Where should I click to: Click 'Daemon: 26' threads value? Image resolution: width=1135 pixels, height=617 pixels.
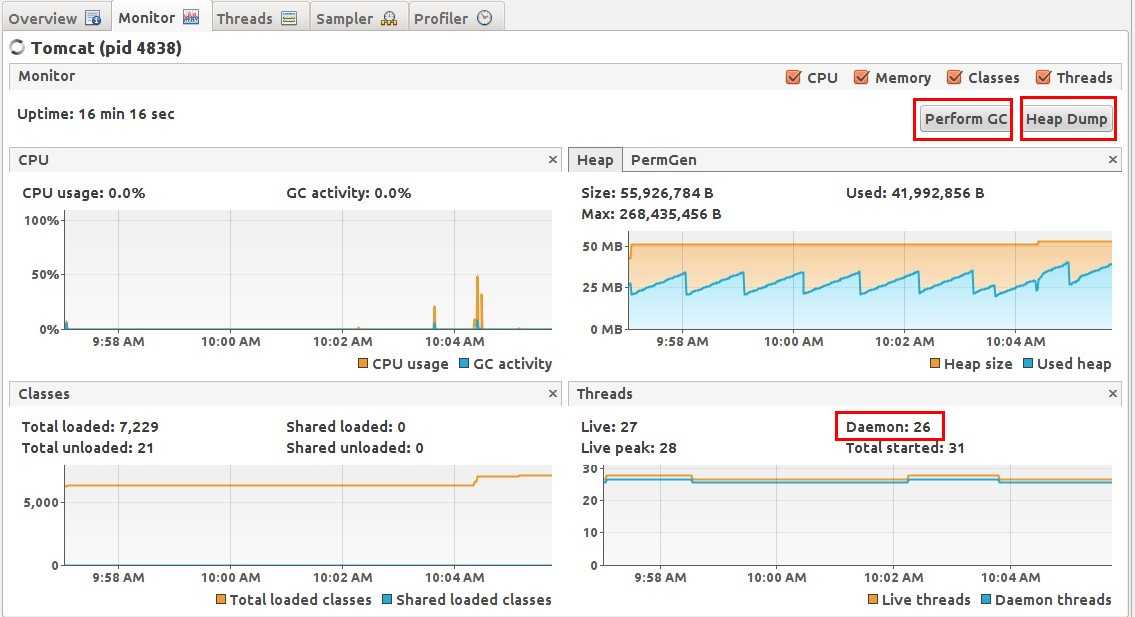click(888, 427)
